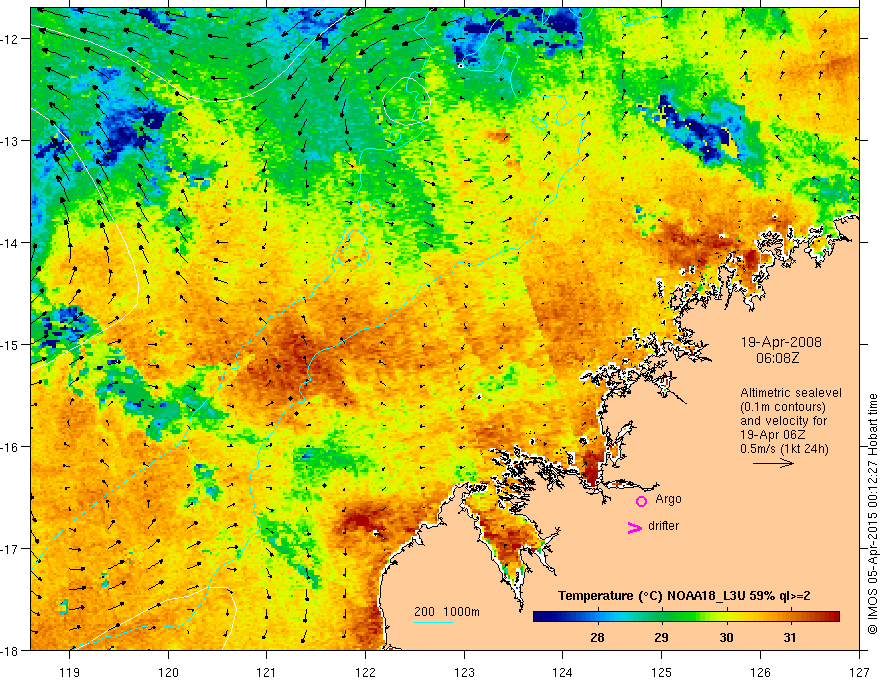Click the 'drifter' legend label
This screenshot has height=680, width=880.
pos(663,526)
